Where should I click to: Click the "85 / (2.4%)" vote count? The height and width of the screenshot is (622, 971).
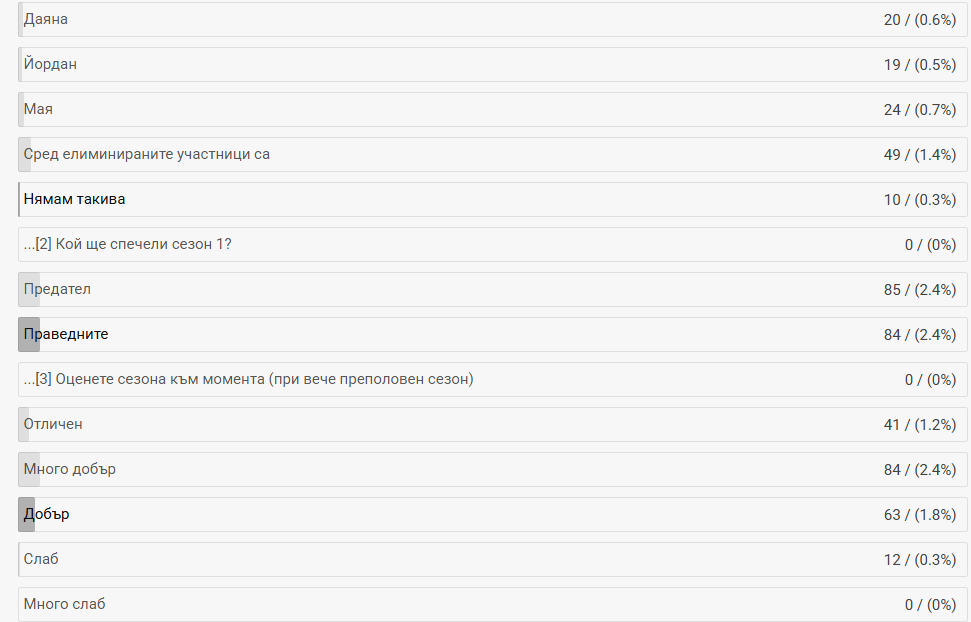(x=919, y=290)
